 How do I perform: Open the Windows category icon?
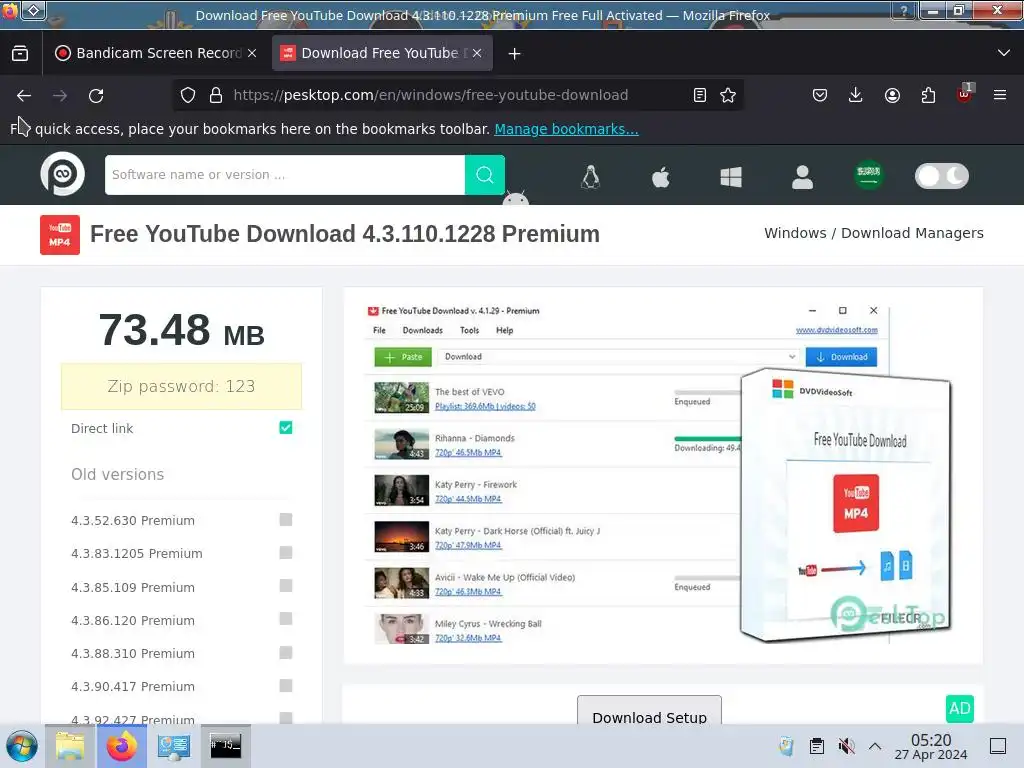coord(731,176)
